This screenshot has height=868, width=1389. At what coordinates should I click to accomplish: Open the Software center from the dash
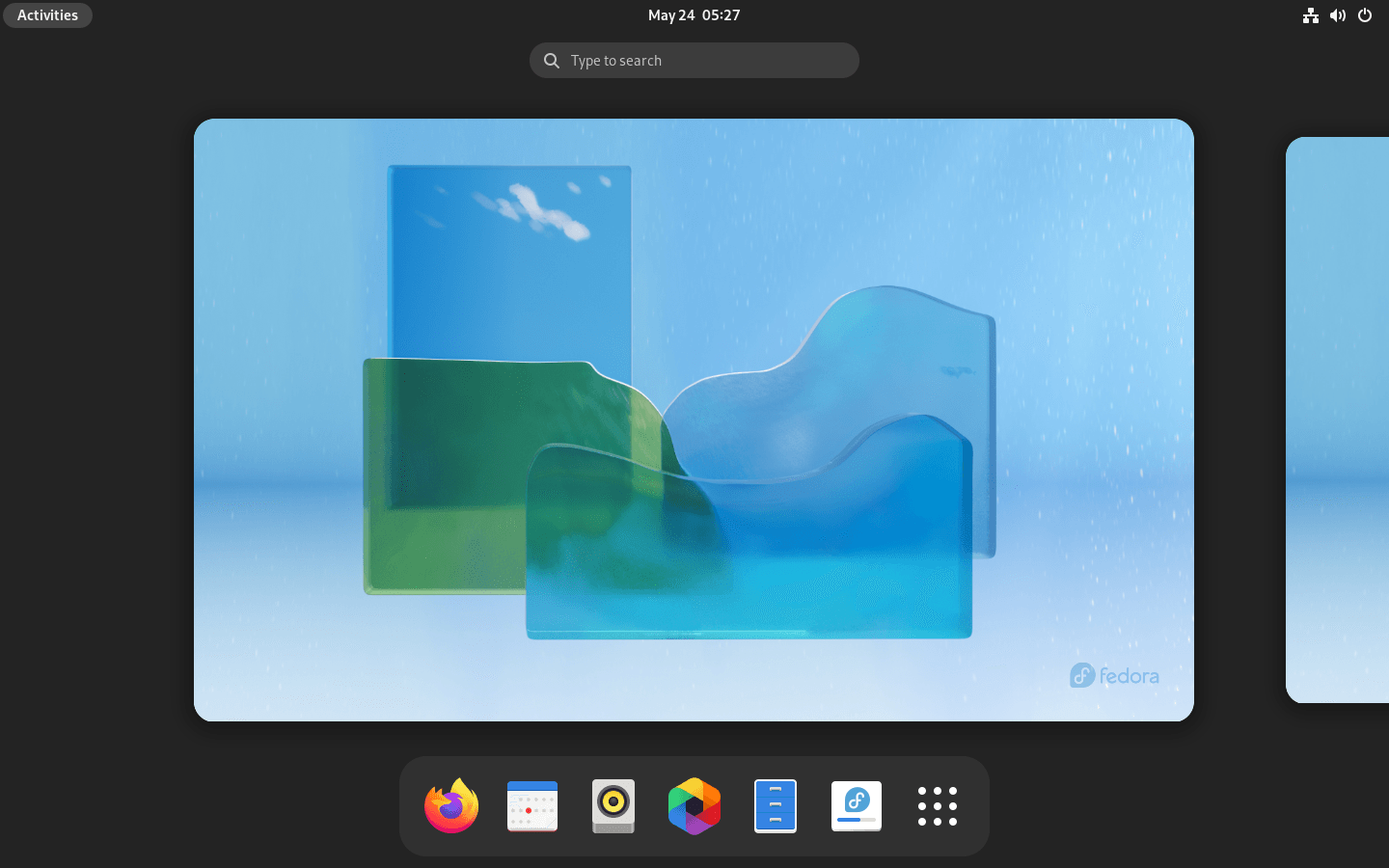[857, 806]
